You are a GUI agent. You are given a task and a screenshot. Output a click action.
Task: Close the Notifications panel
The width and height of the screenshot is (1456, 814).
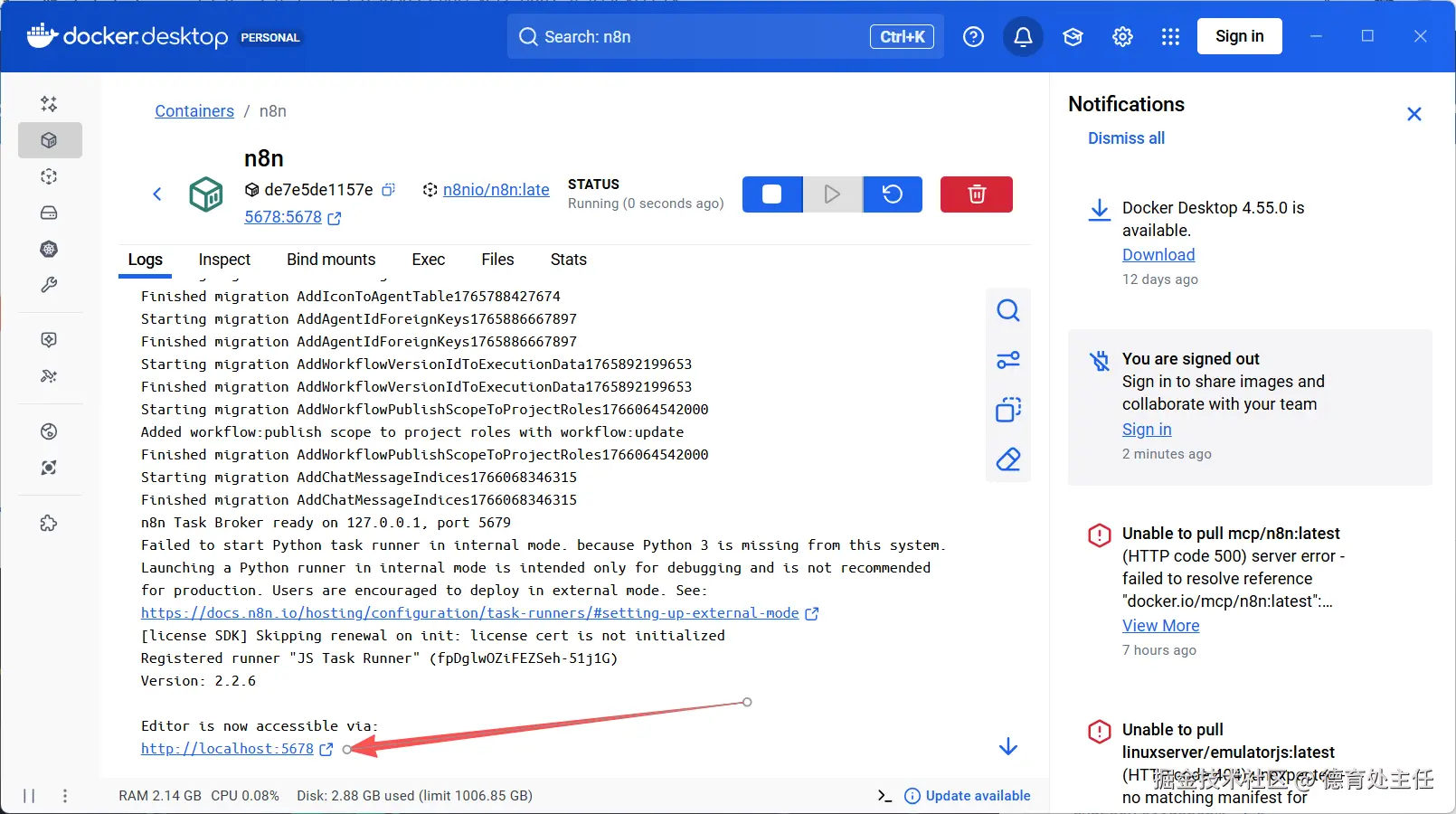coord(1414,114)
